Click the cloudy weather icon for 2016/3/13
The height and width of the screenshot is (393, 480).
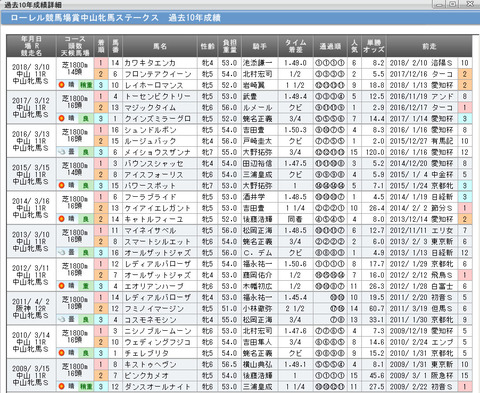[x=61, y=152]
